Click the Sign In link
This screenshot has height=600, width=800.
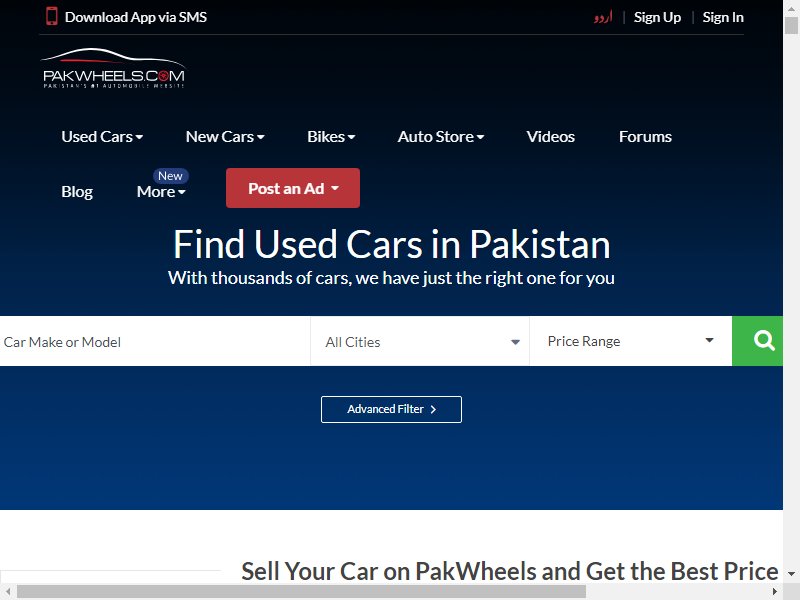point(723,17)
